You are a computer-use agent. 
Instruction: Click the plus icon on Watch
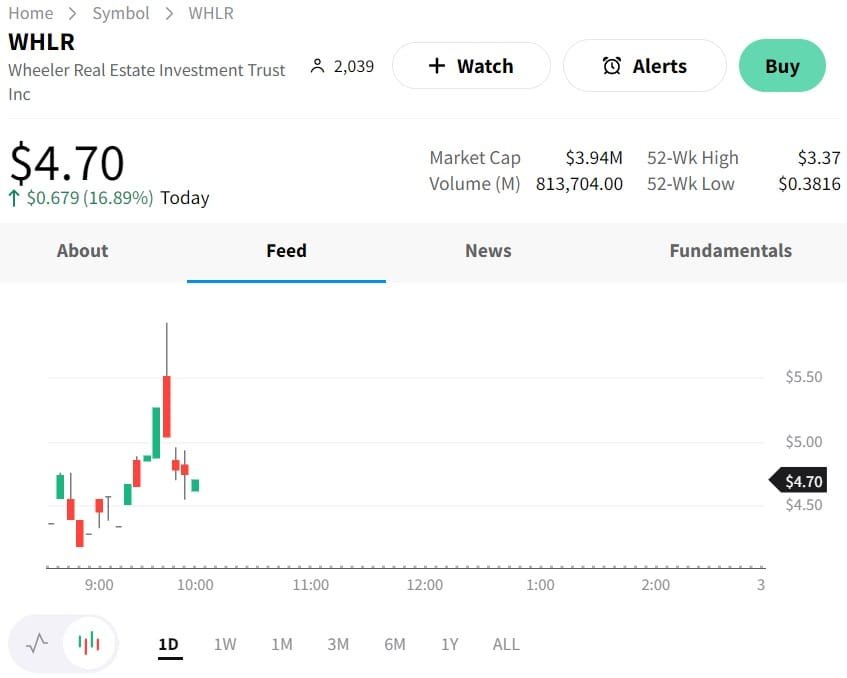coord(436,66)
